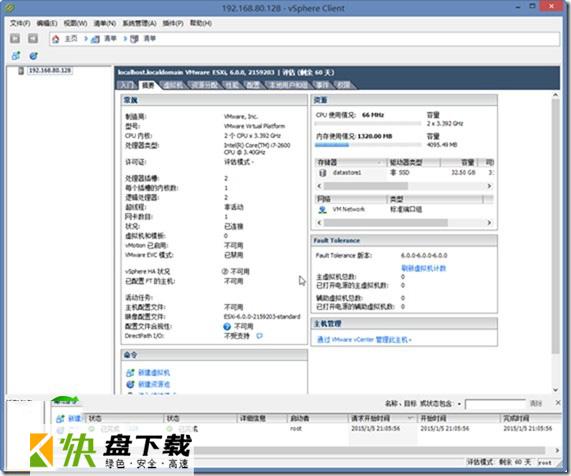Click 清除 button next to filter field

click(536, 404)
